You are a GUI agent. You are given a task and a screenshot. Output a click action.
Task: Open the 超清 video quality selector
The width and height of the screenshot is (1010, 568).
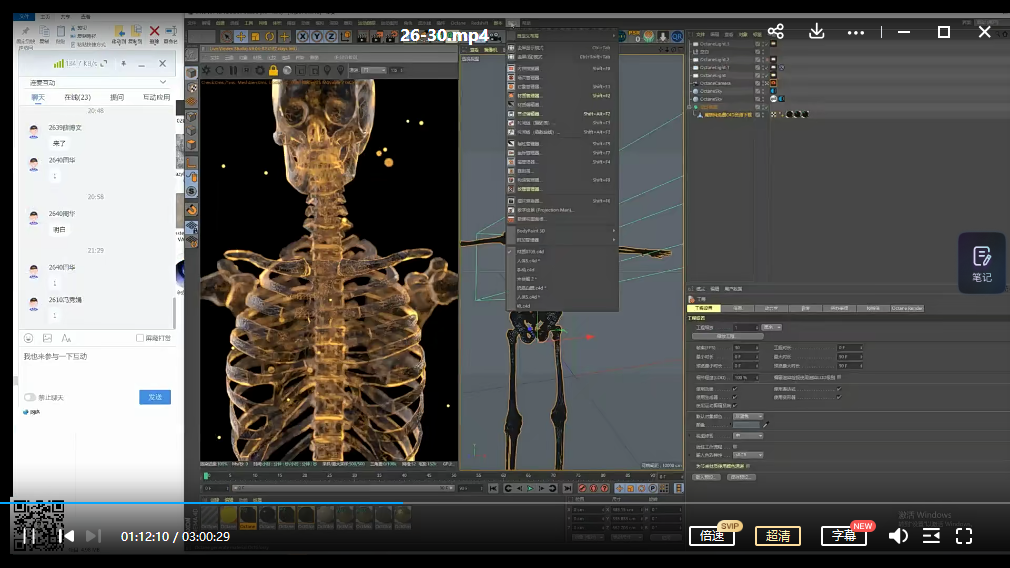point(777,536)
